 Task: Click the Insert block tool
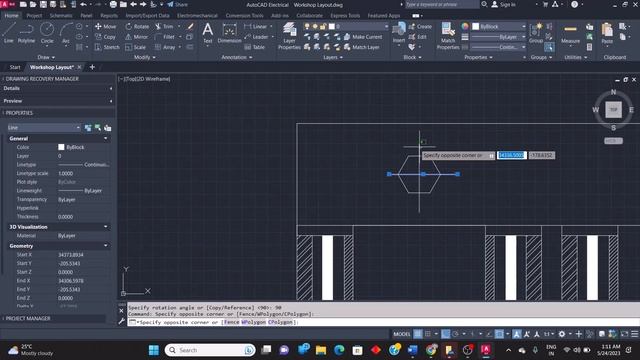(x=399, y=33)
